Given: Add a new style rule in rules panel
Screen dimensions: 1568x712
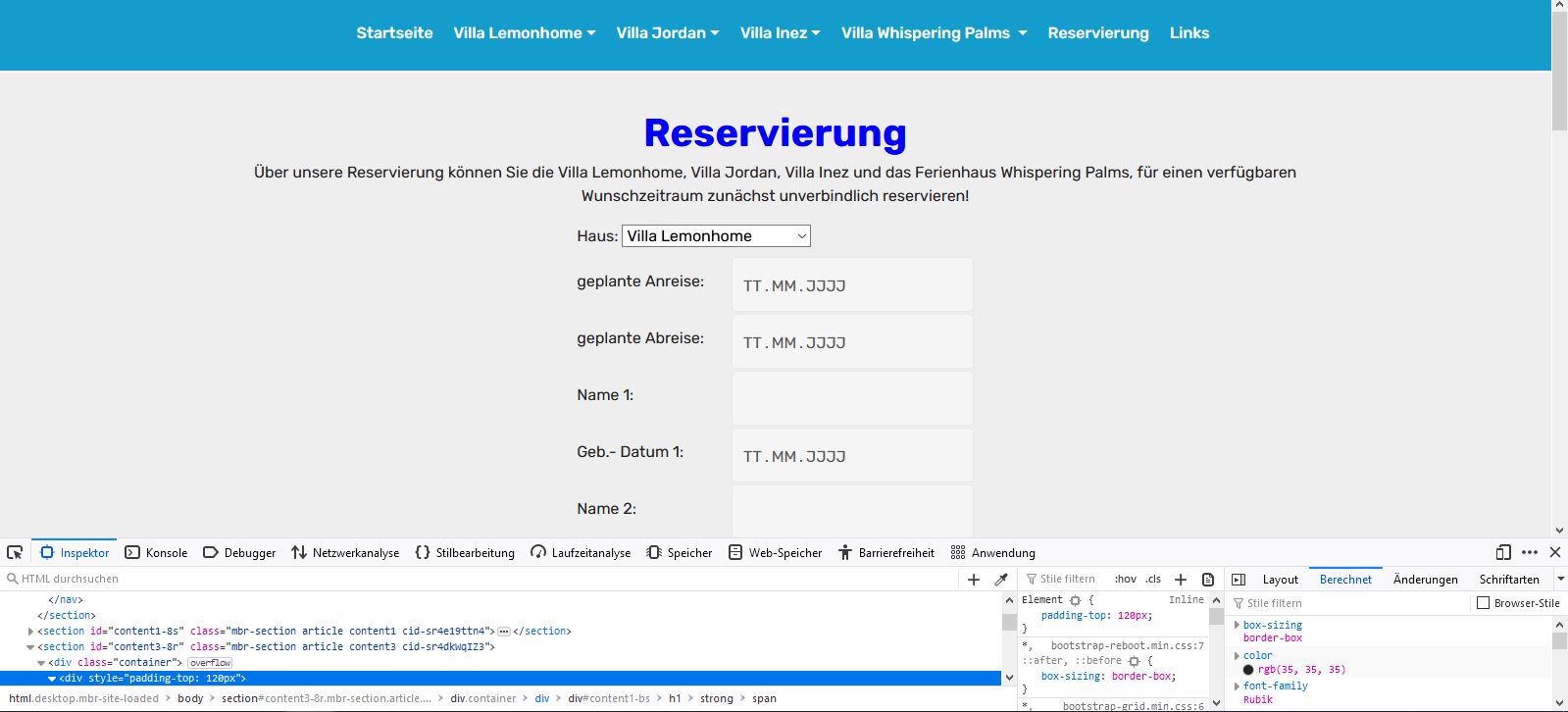Looking at the screenshot, I should coord(1181,580).
